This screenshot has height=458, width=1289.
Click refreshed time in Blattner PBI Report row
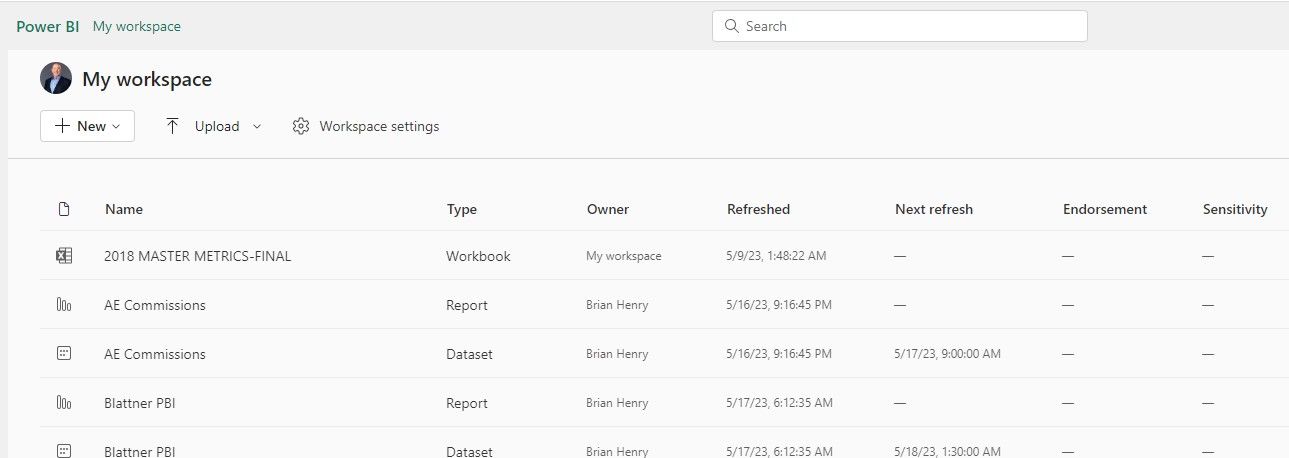780,403
